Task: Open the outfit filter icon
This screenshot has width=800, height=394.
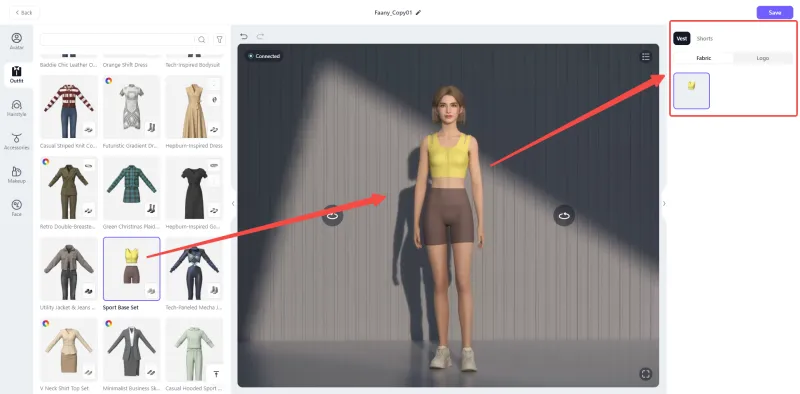Action: pos(219,39)
